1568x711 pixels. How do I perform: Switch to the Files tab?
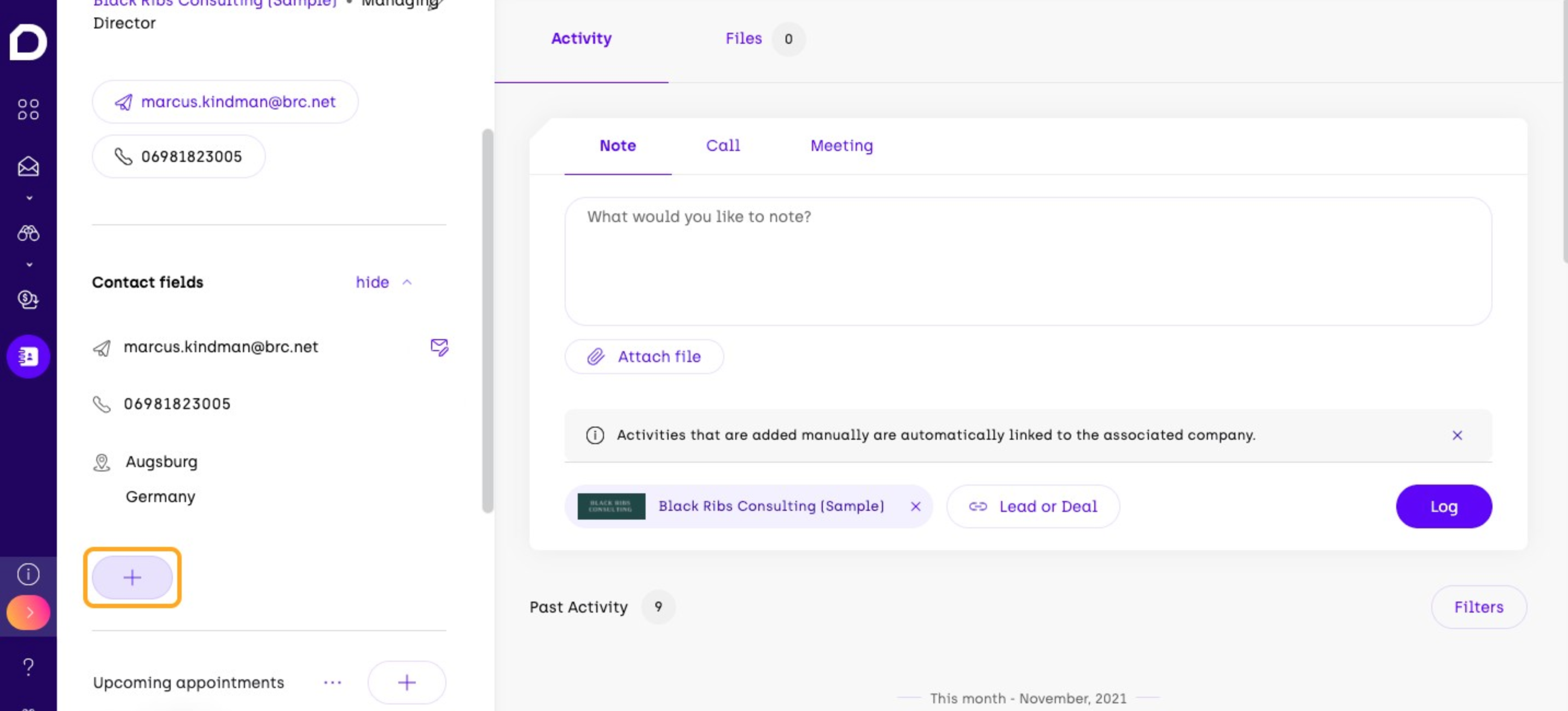click(x=743, y=38)
